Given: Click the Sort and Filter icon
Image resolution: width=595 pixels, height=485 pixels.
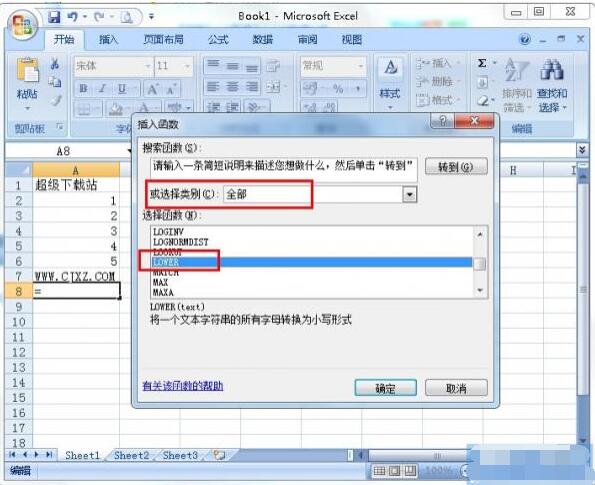Looking at the screenshot, I should pyautogui.click(x=516, y=84).
